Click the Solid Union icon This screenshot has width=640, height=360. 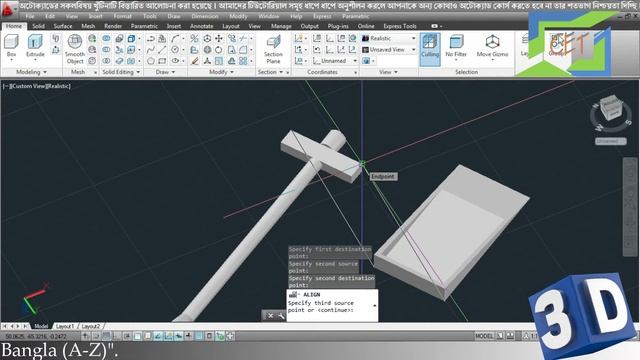(x=106, y=38)
